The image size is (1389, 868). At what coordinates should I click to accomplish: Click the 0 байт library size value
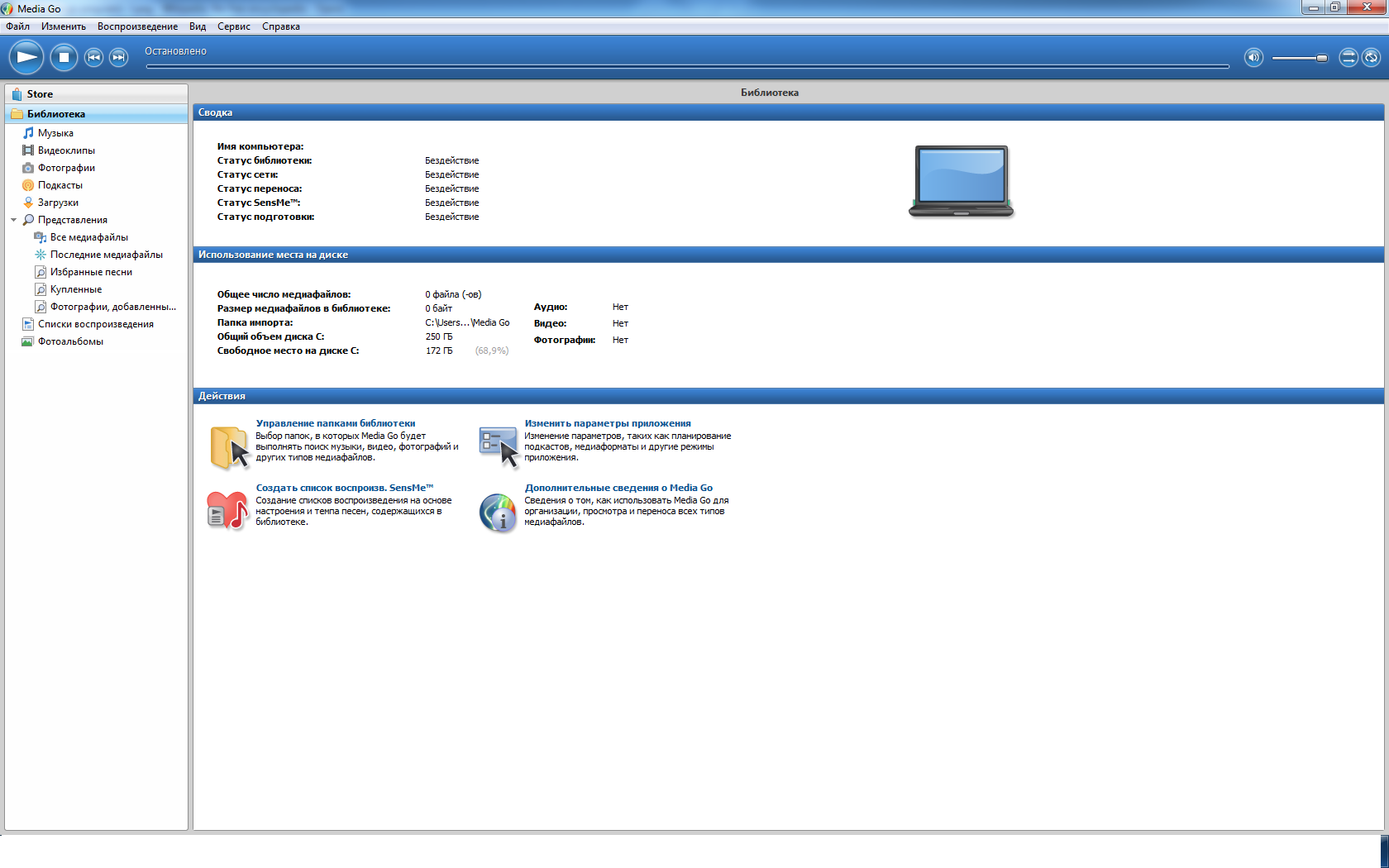[x=439, y=308]
